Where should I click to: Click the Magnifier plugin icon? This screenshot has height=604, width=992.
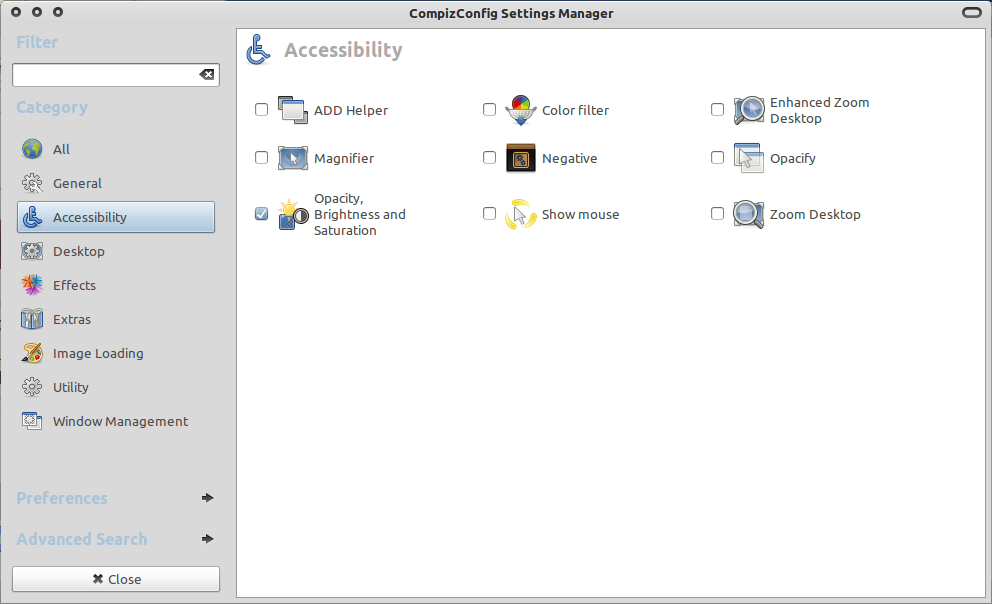pyautogui.click(x=292, y=158)
